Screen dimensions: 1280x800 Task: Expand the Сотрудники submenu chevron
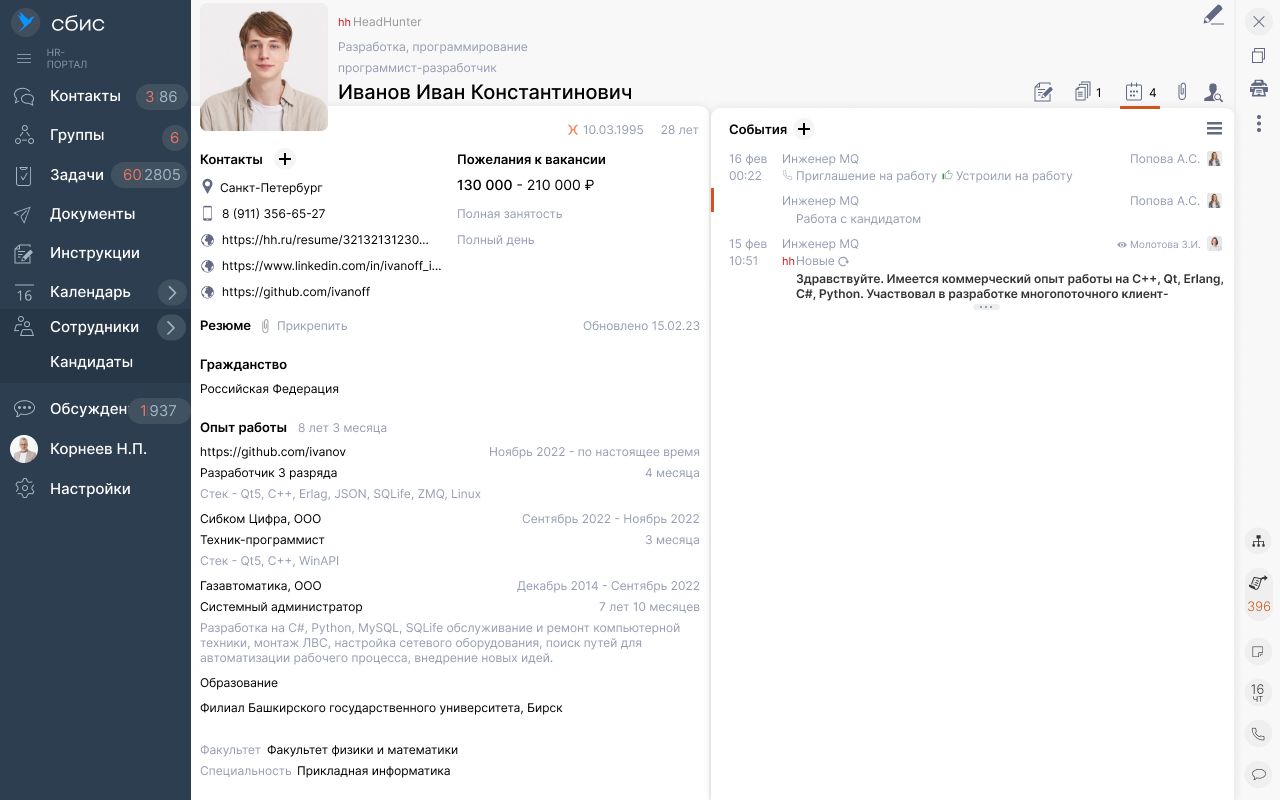(171, 327)
